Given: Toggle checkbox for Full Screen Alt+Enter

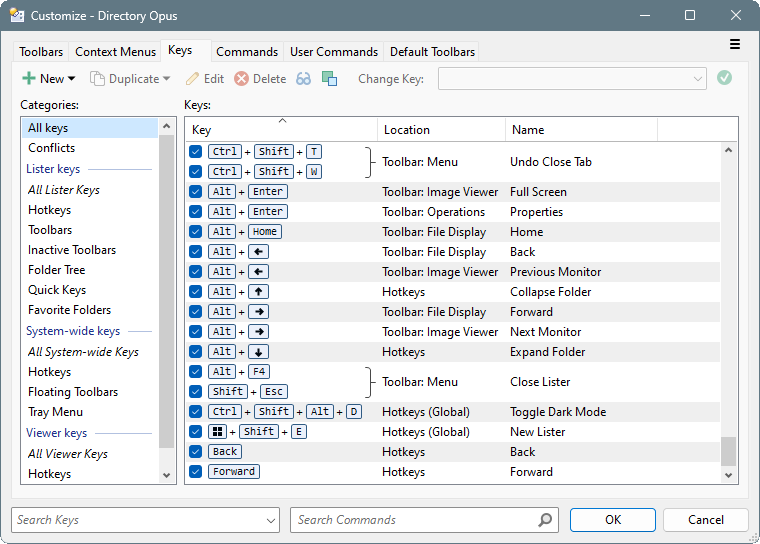Looking at the screenshot, I should (x=195, y=192).
